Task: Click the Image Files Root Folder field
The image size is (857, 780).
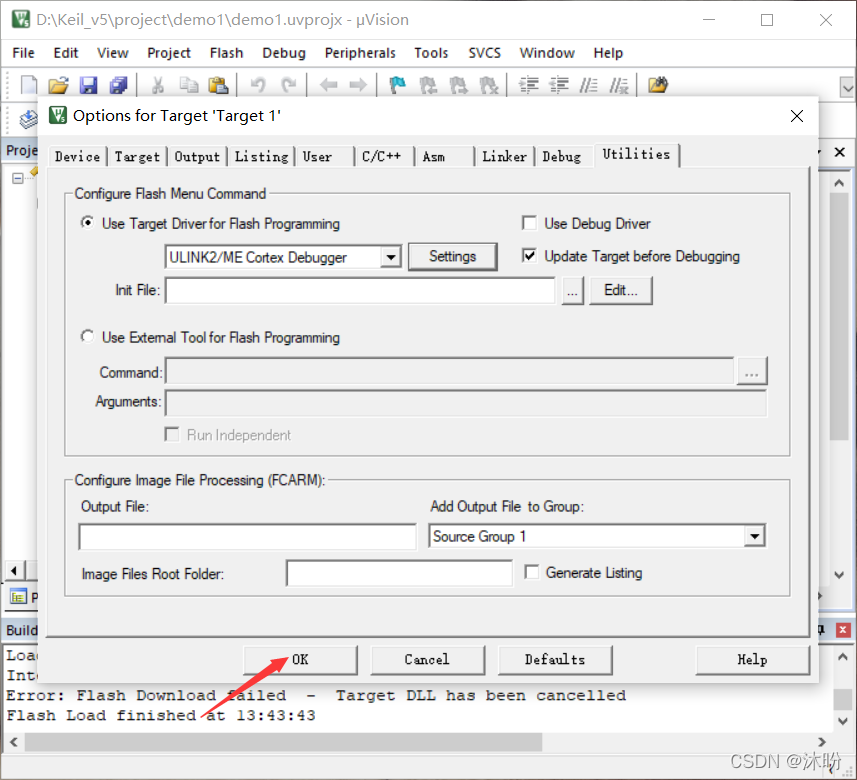Action: (x=399, y=573)
